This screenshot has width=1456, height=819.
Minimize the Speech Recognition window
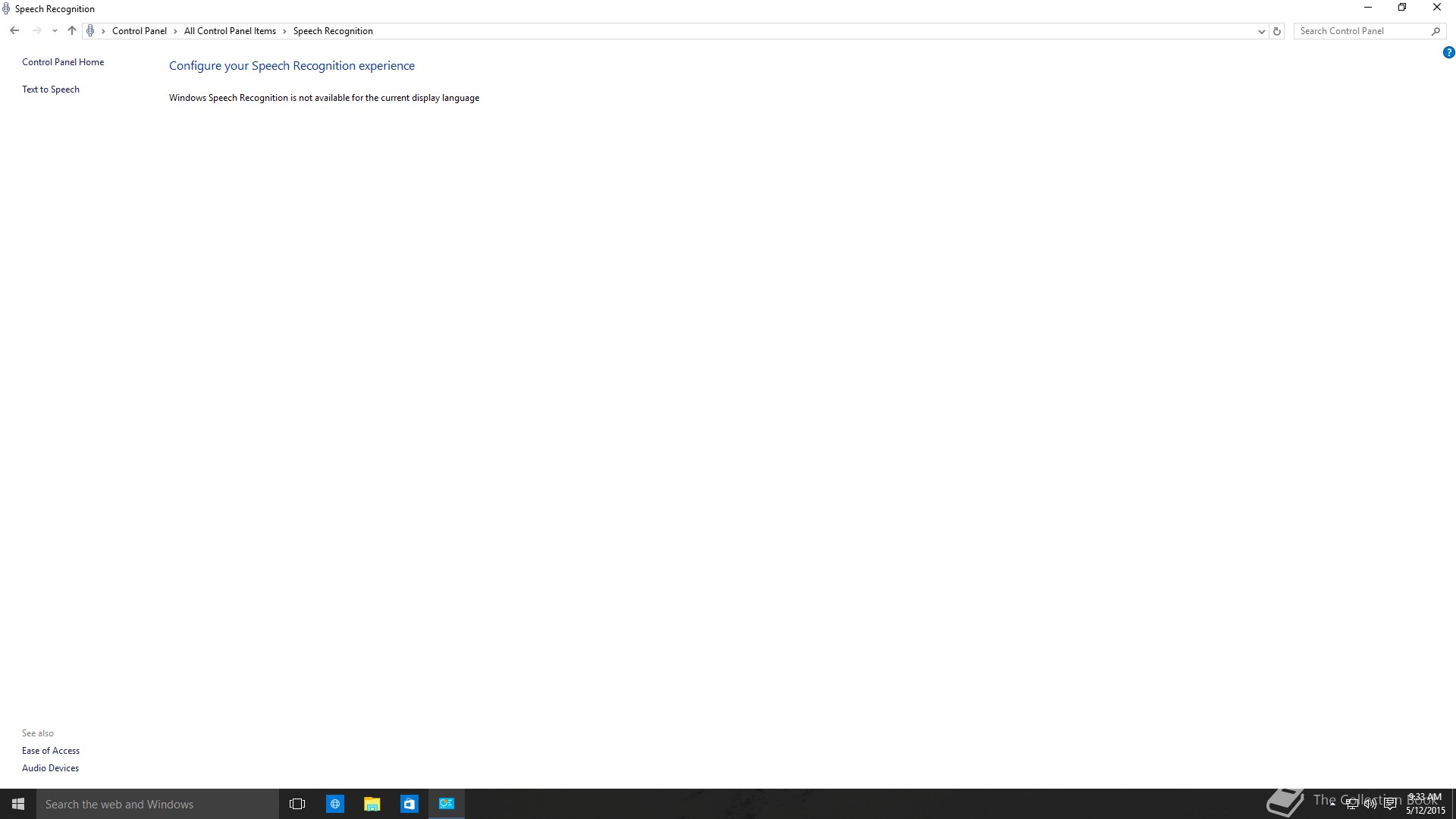coord(1368,8)
